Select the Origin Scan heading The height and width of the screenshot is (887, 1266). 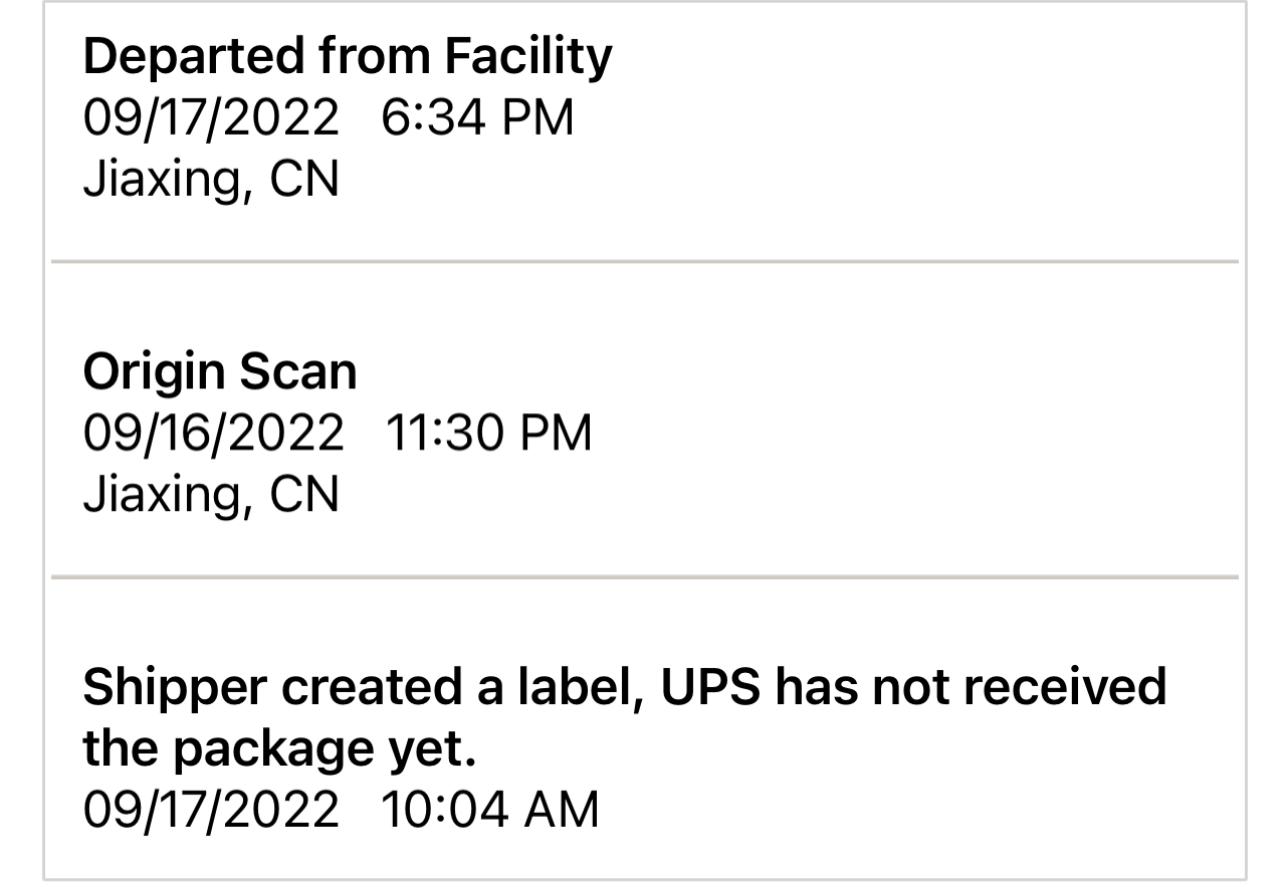[x=219, y=374]
